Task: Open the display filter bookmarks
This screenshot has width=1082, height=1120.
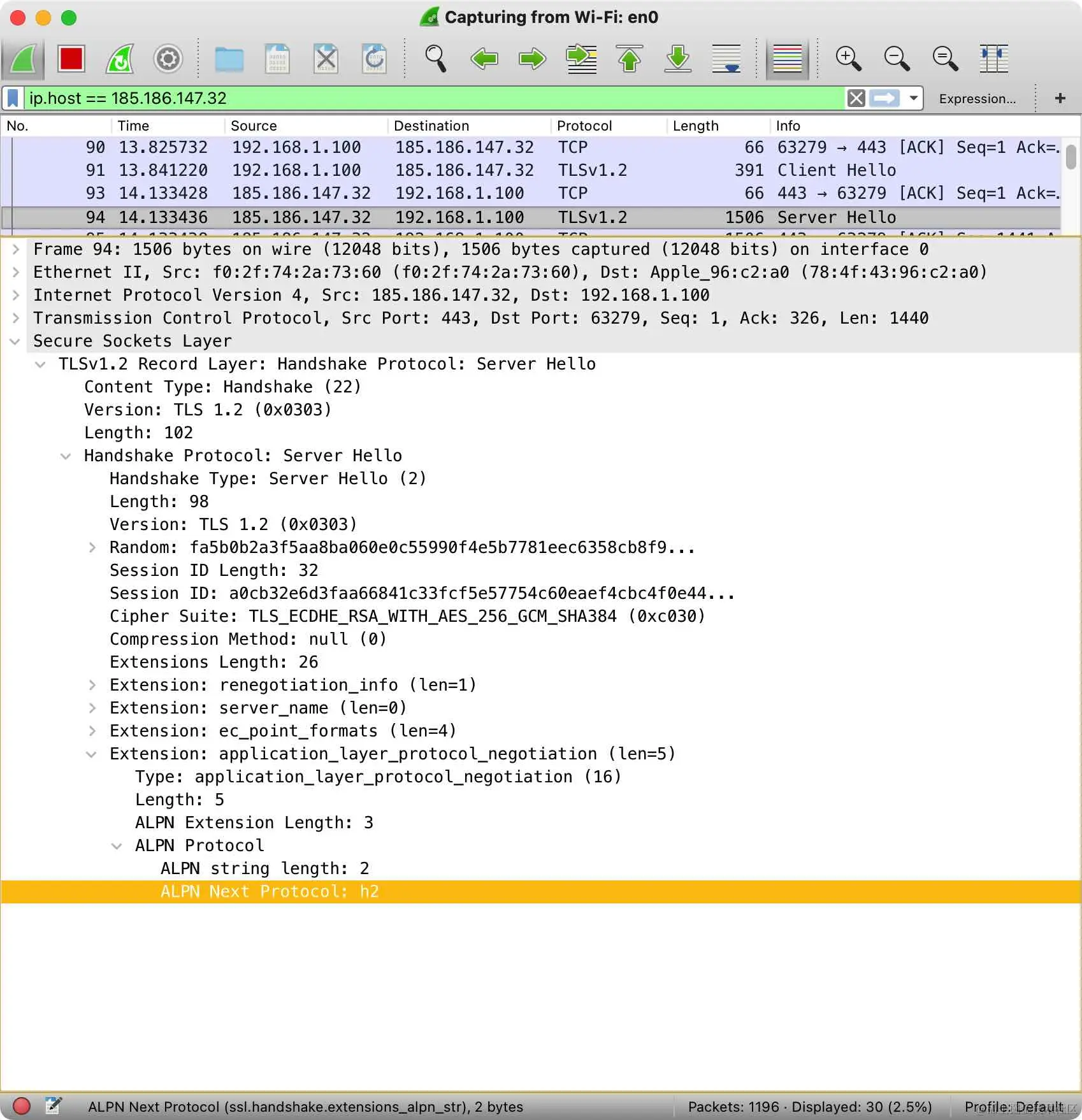Action: [x=13, y=98]
